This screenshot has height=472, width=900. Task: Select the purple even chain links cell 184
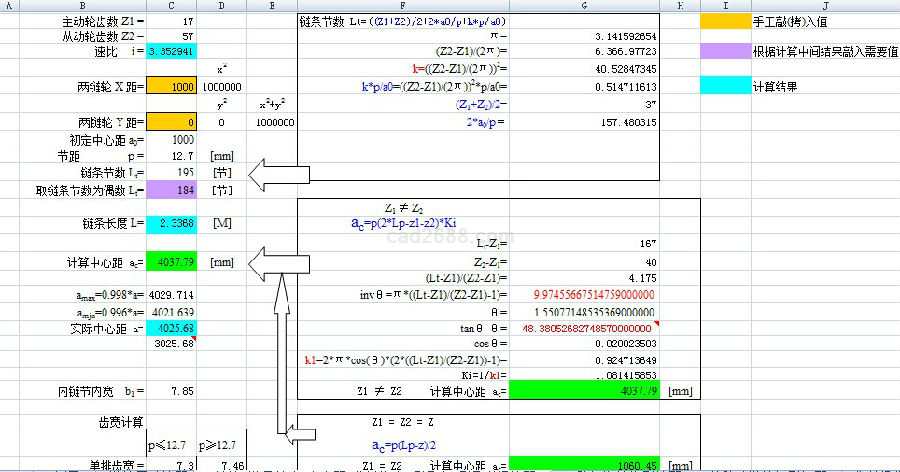[x=171, y=189]
